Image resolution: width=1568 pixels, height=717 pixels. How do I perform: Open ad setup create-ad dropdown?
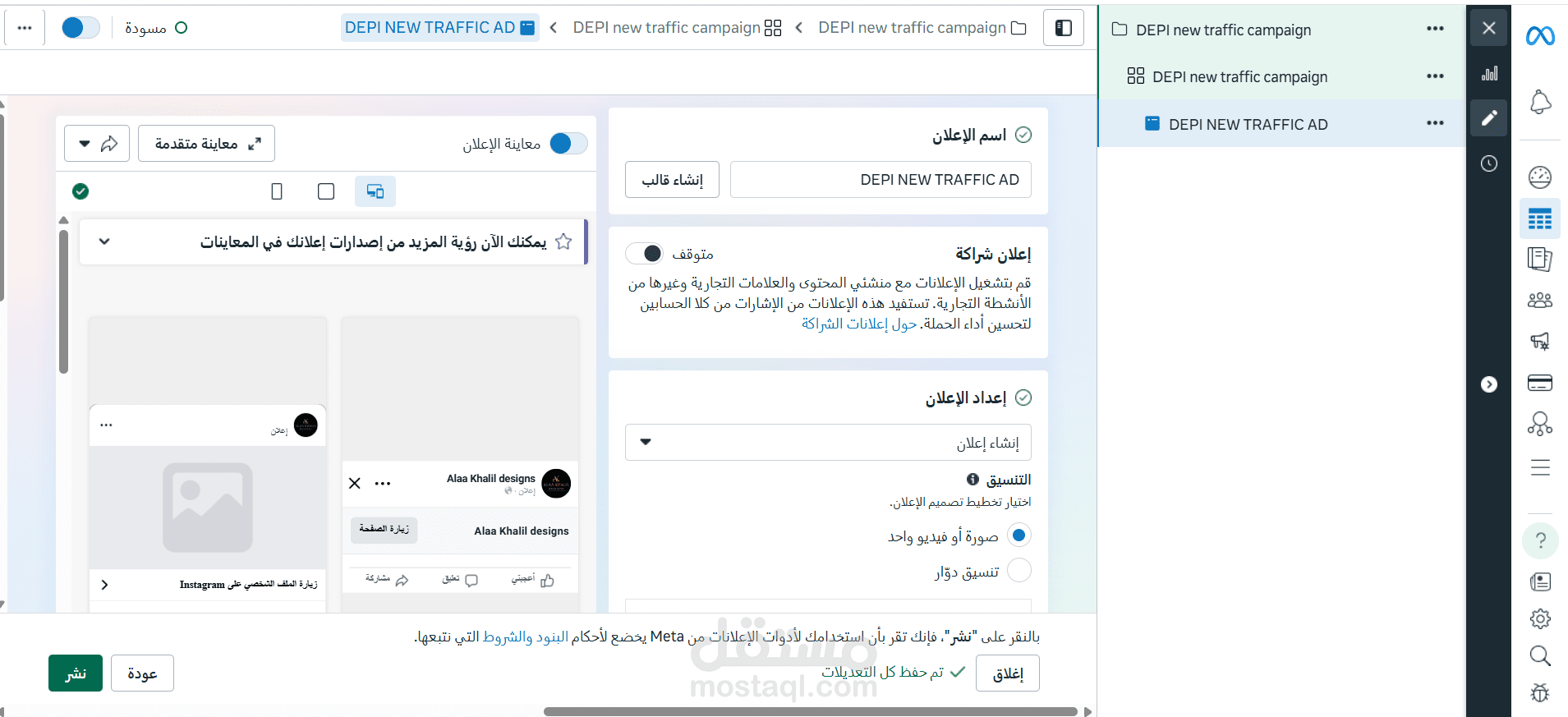828,443
